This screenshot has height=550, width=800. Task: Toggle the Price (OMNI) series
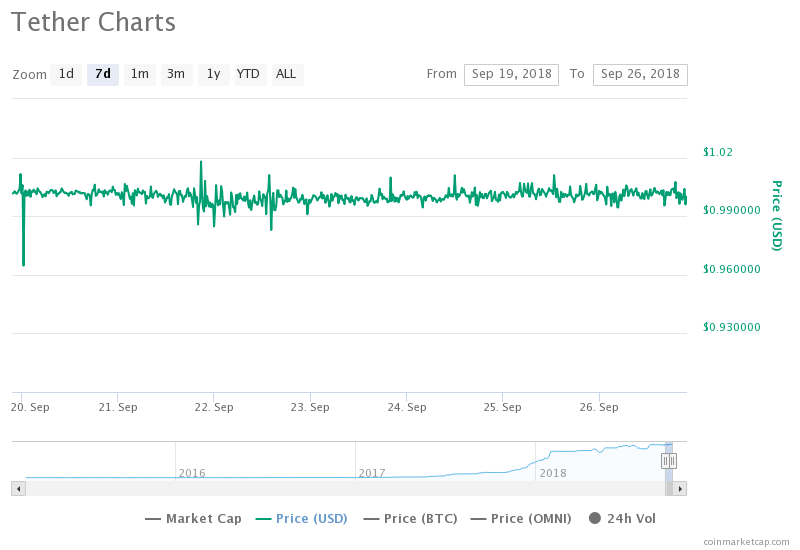[521, 519]
